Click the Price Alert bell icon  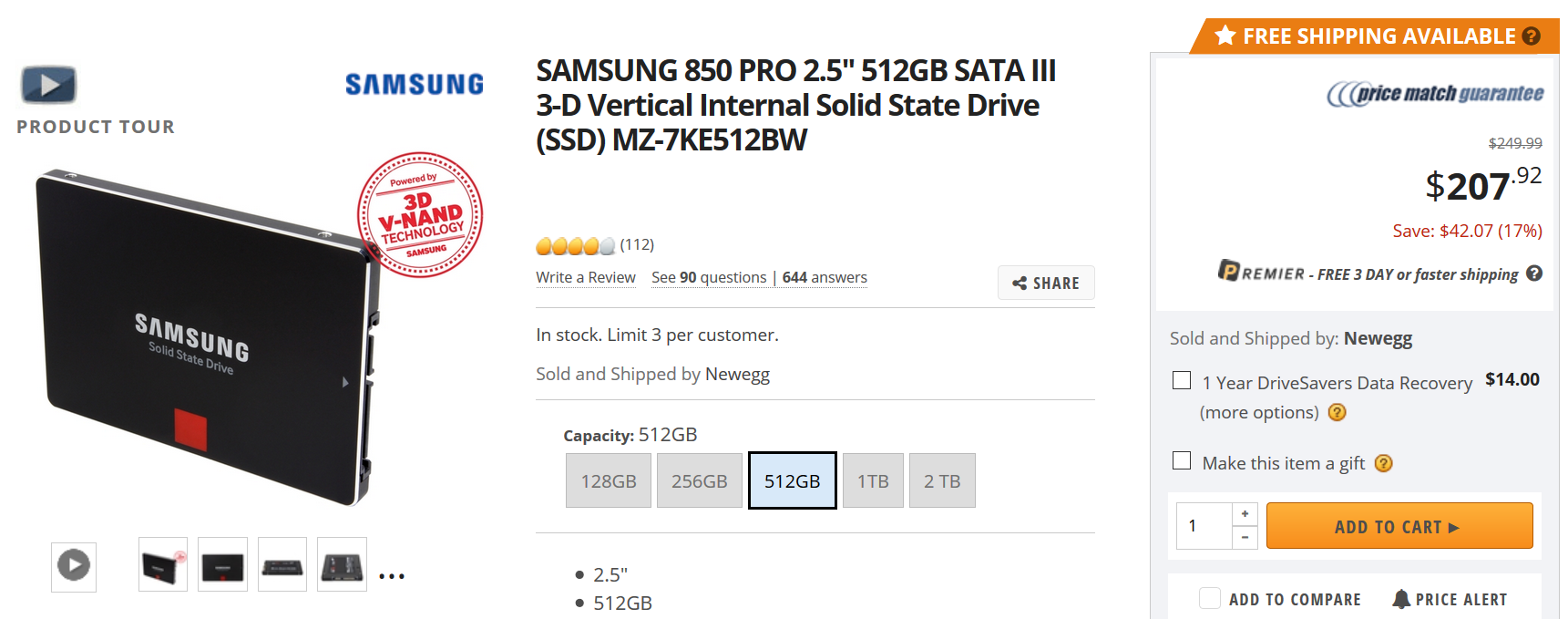coord(1401,599)
